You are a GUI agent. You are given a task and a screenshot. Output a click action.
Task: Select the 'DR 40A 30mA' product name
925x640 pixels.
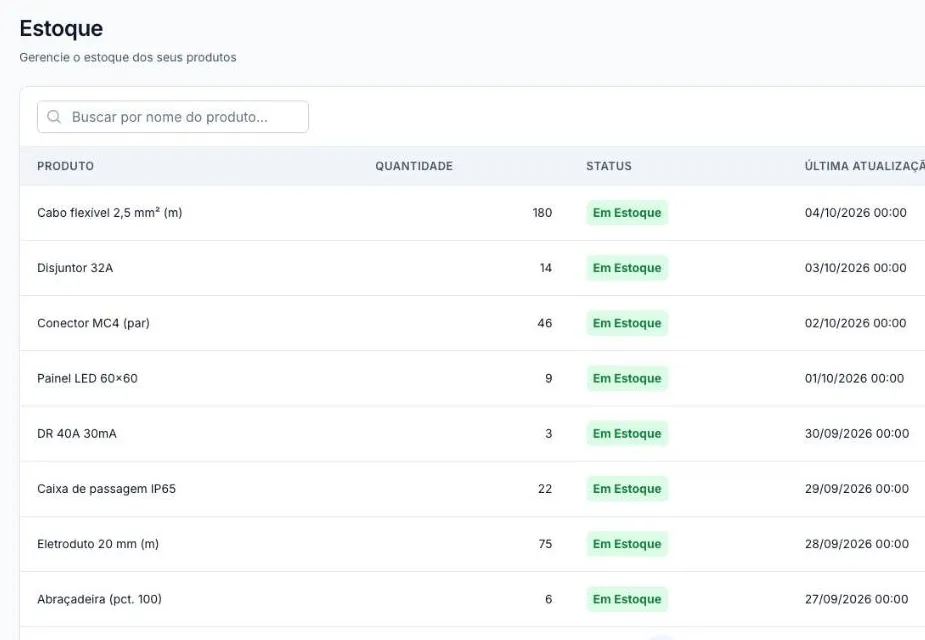(77, 434)
